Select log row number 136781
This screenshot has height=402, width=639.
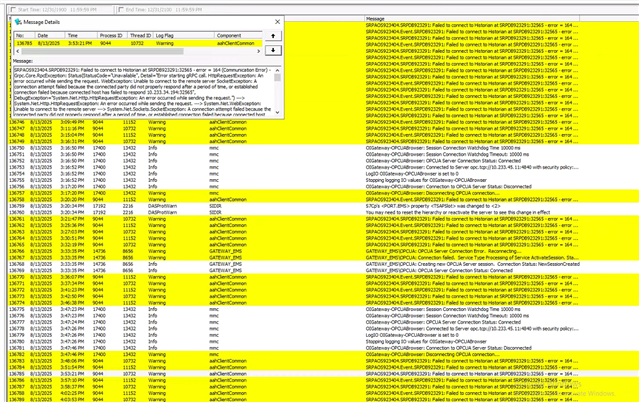pyautogui.click(x=323, y=348)
